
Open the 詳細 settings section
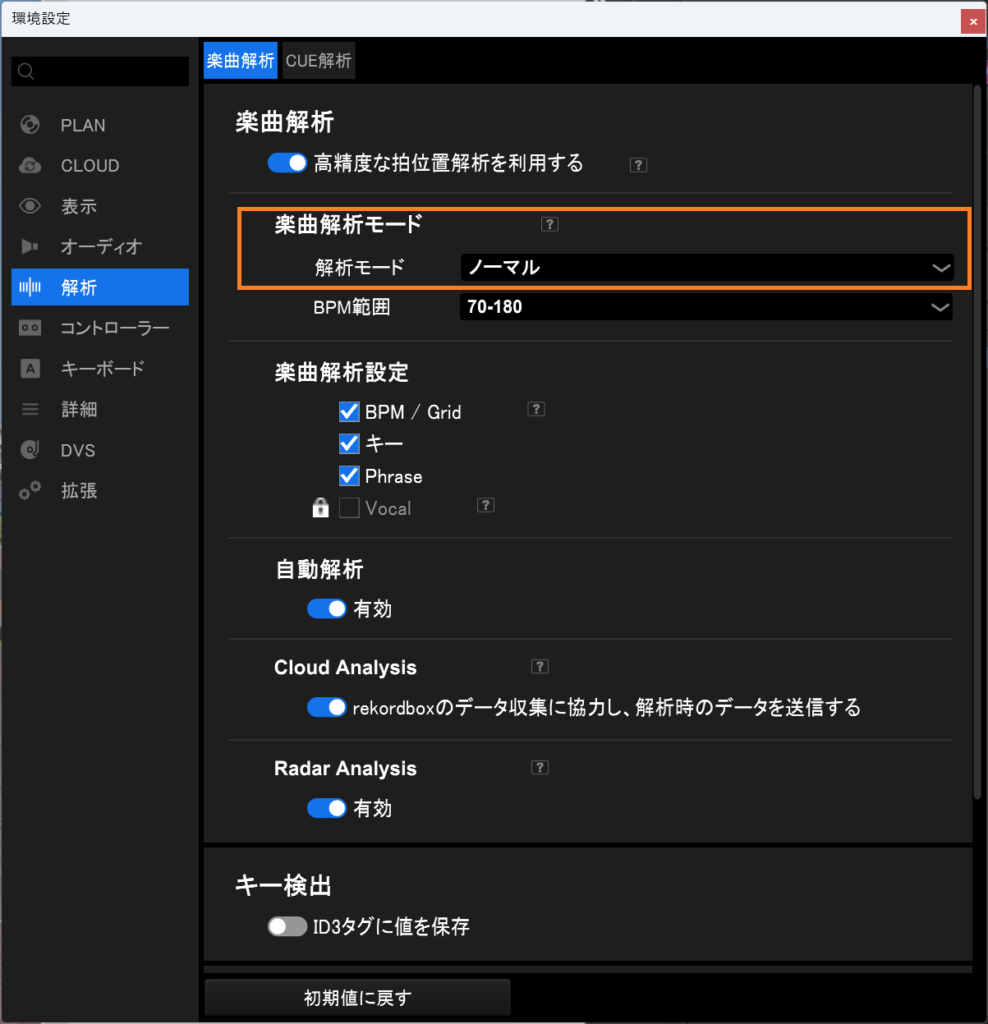79,410
